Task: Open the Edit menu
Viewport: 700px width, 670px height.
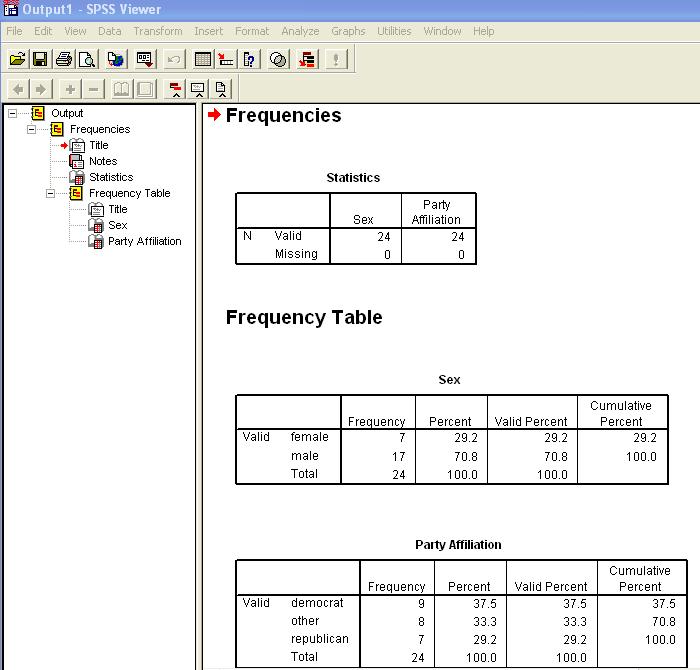Action: [x=43, y=31]
